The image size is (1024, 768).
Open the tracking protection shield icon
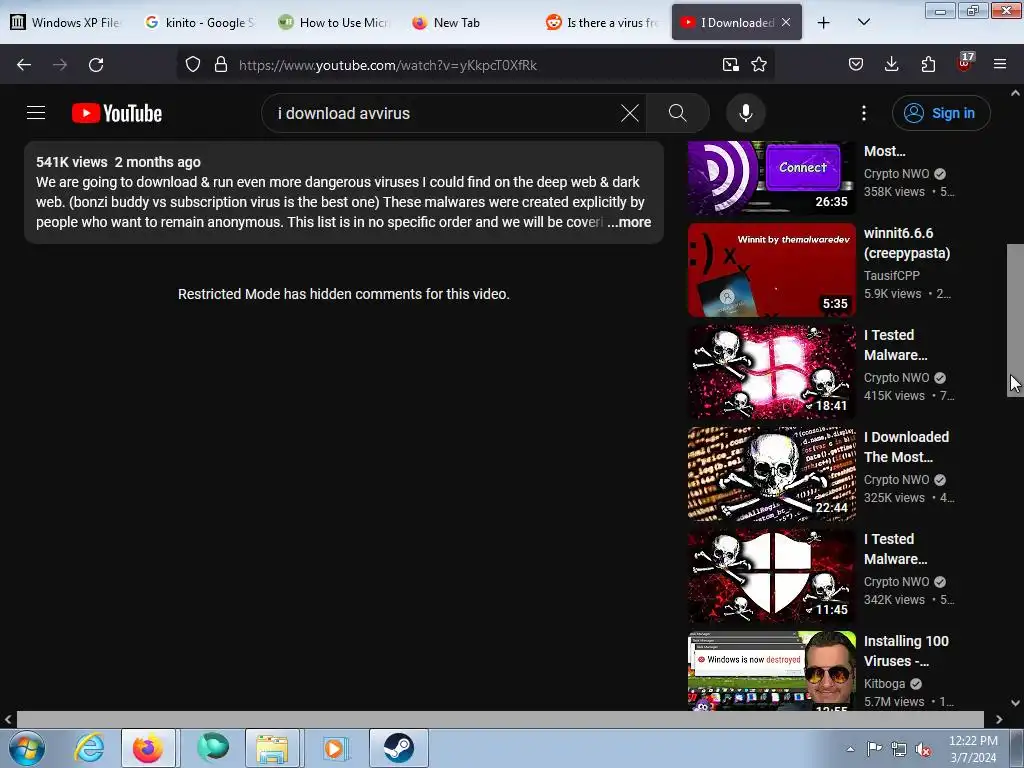[x=193, y=65]
